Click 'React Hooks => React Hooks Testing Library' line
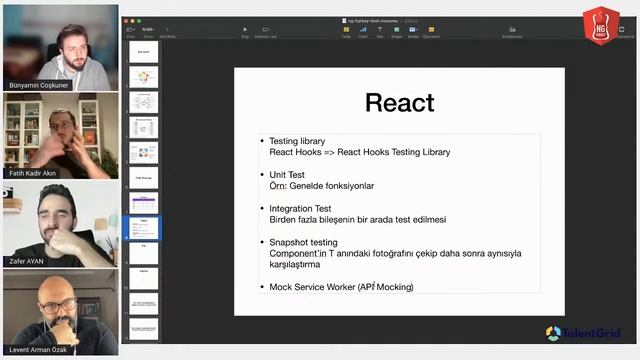This screenshot has width=640, height=360. 360,152
